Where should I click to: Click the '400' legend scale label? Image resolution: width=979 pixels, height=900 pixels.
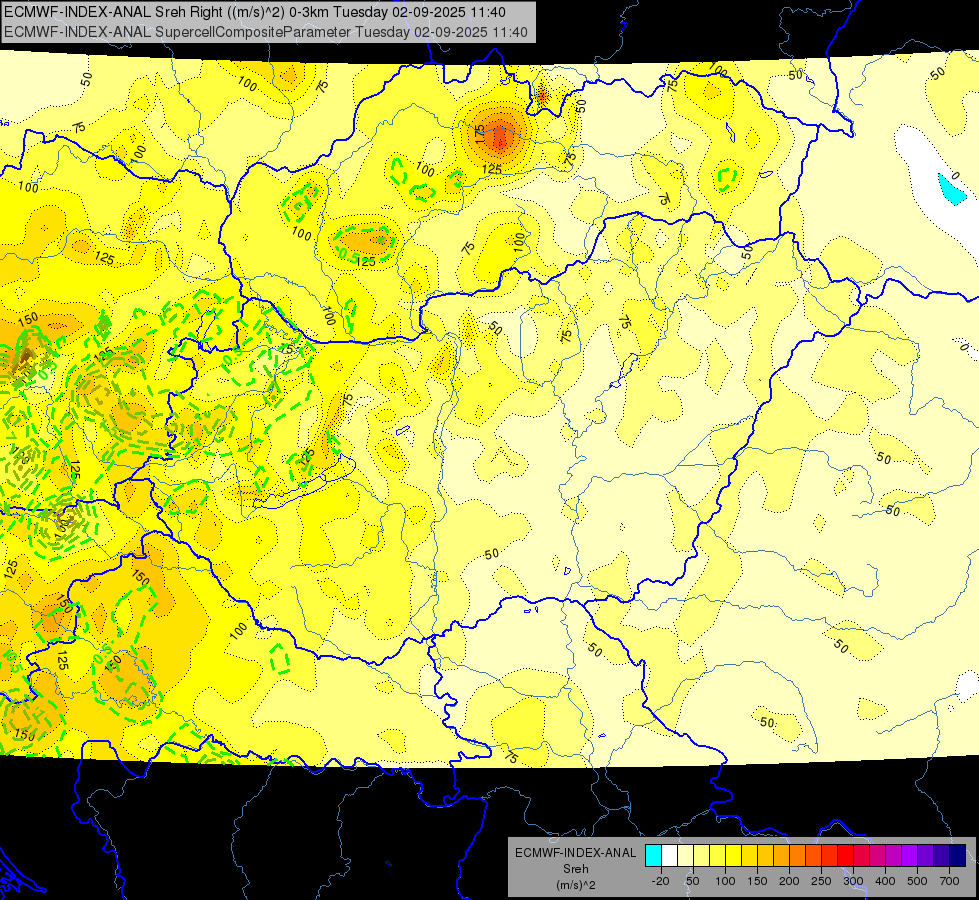point(885,881)
